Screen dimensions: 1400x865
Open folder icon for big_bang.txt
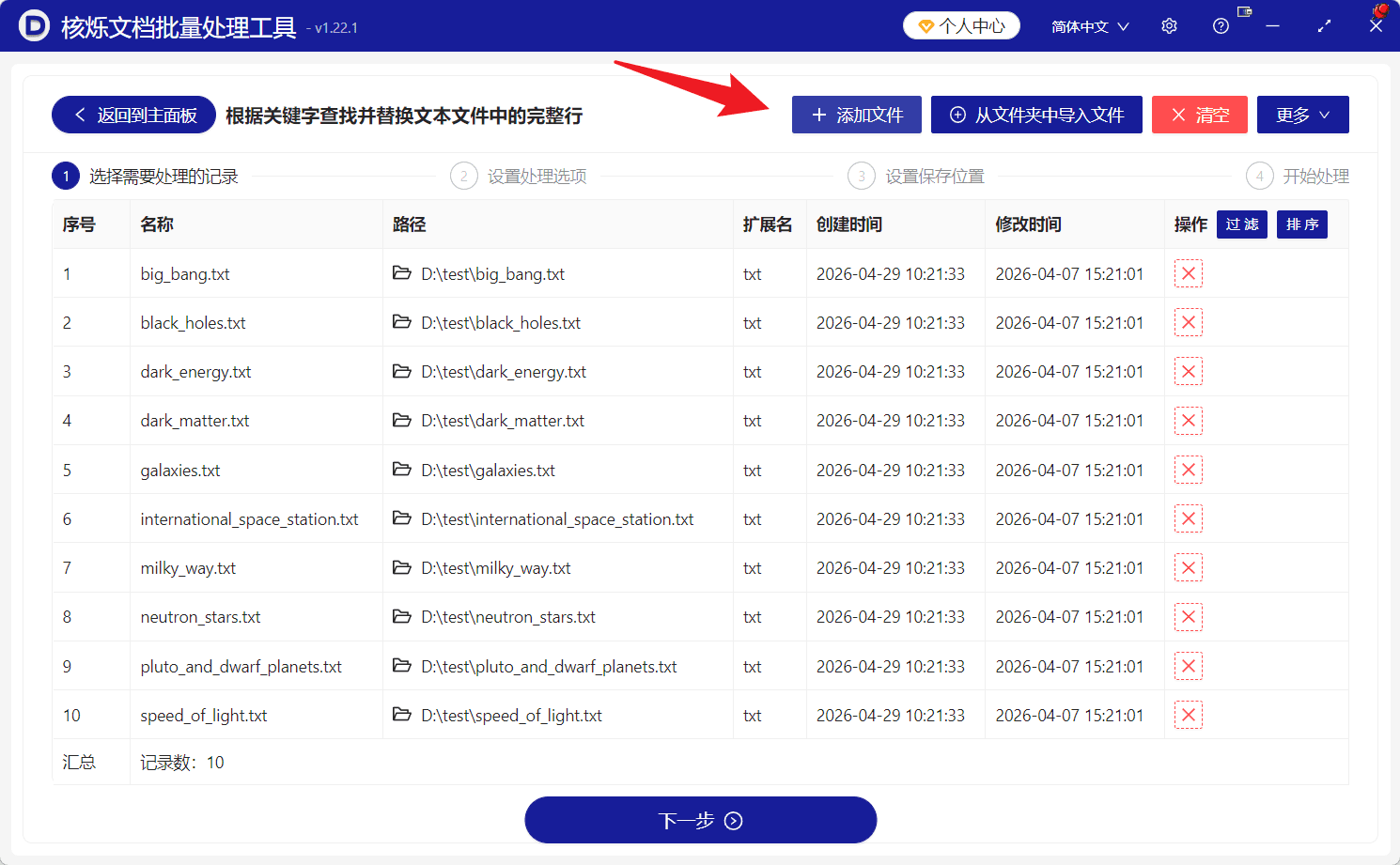pyautogui.click(x=402, y=273)
